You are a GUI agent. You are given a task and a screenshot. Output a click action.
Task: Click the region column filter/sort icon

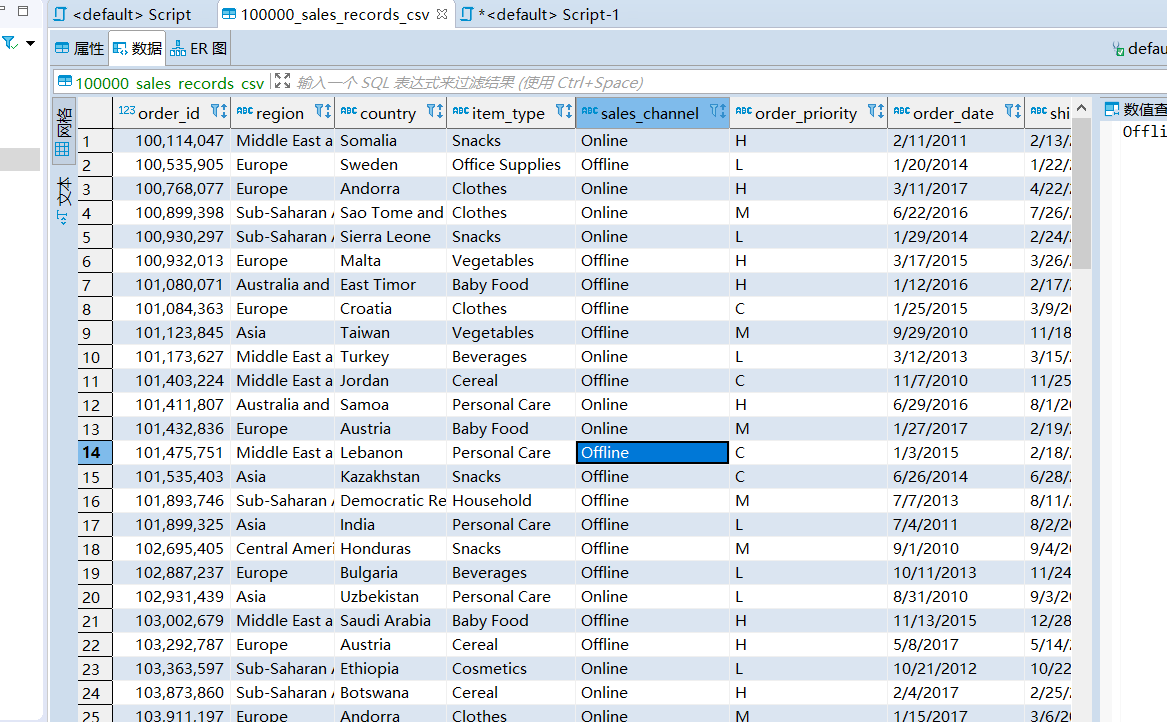pyautogui.click(x=322, y=112)
